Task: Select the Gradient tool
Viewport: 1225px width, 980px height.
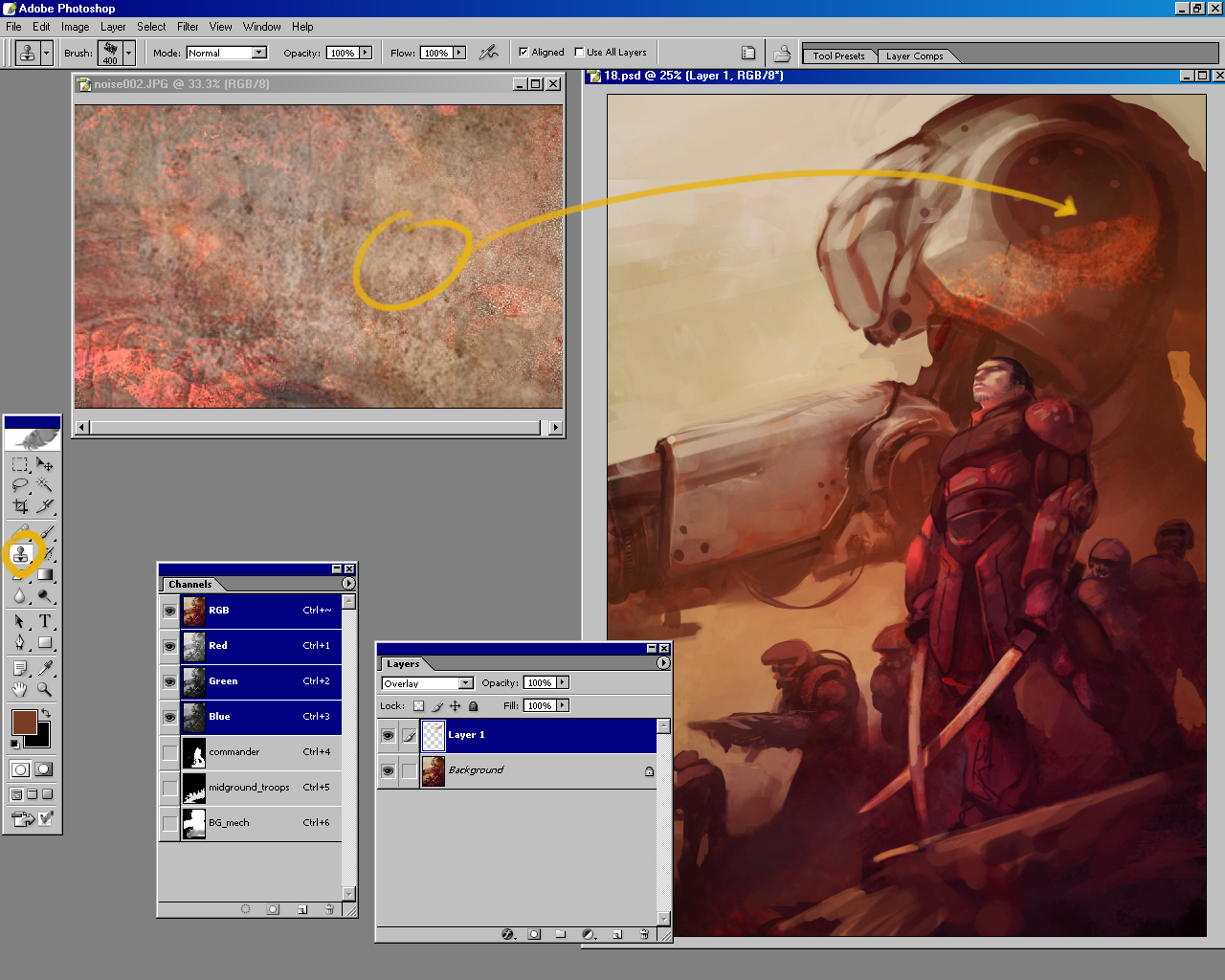Action: pyautogui.click(x=45, y=575)
